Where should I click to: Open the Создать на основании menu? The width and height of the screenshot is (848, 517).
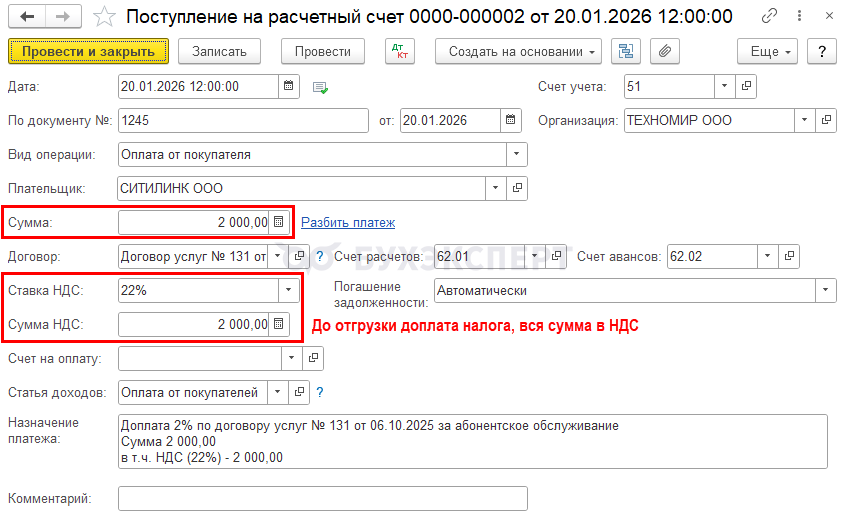coord(518,51)
